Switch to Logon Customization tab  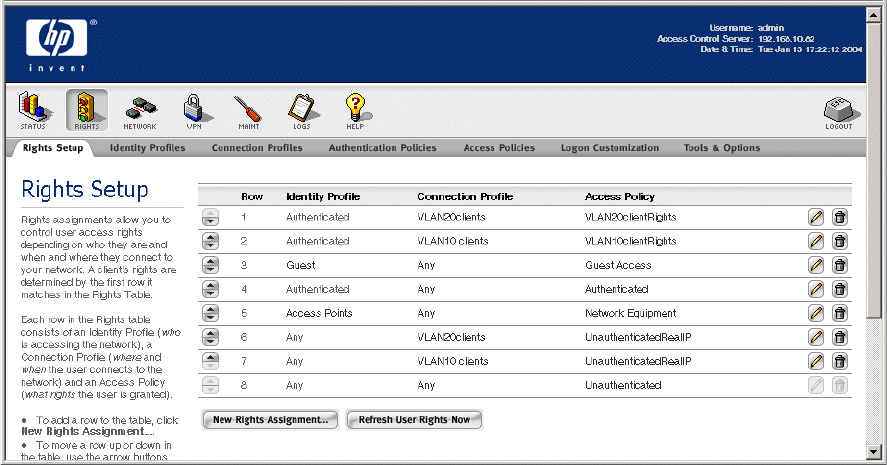click(x=610, y=148)
